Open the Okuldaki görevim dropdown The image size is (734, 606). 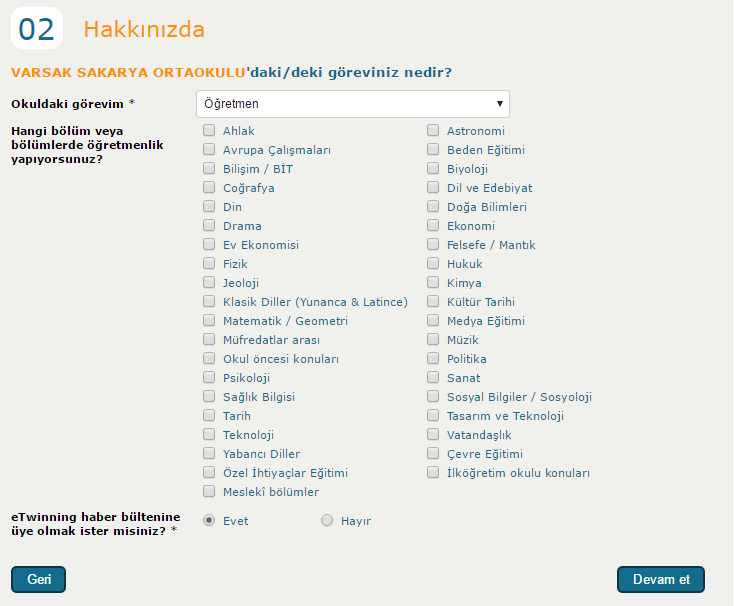coord(352,104)
